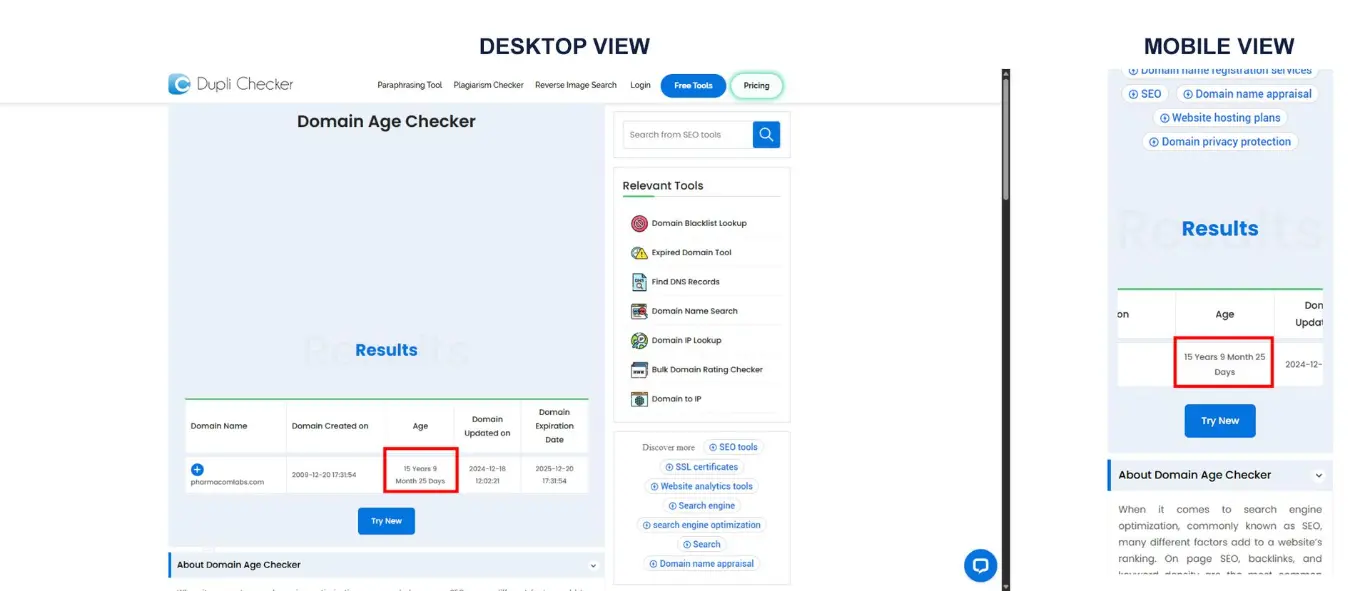
Task: Open the chat support widget
Action: coord(980,565)
